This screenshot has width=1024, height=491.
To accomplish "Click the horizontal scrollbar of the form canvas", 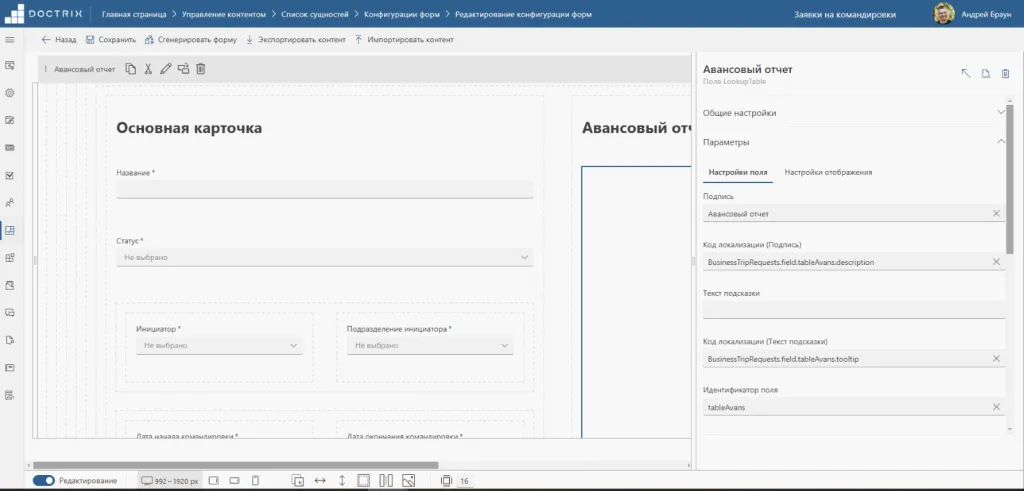I will (x=236, y=465).
